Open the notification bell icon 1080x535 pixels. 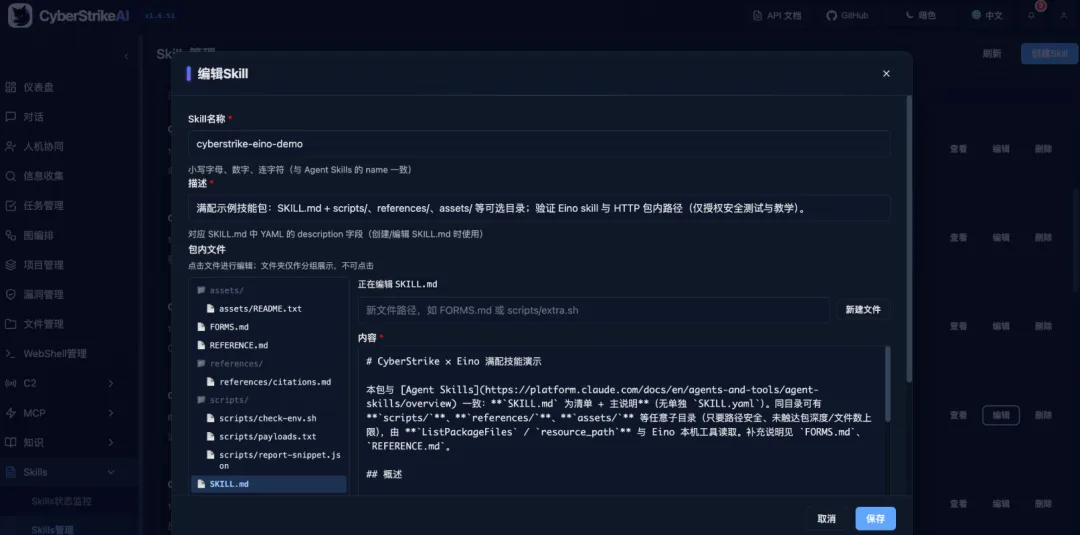pos(1031,16)
